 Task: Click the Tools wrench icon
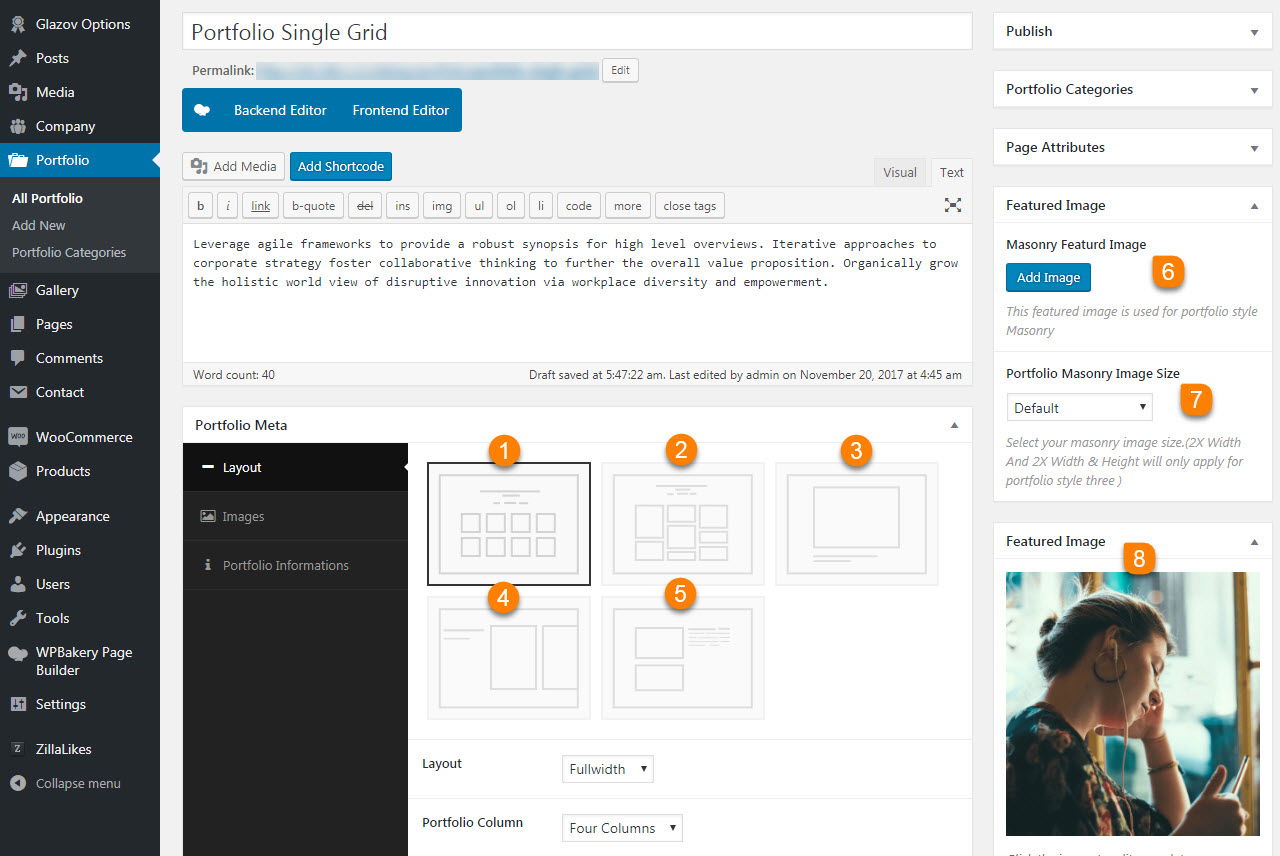pos(17,618)
